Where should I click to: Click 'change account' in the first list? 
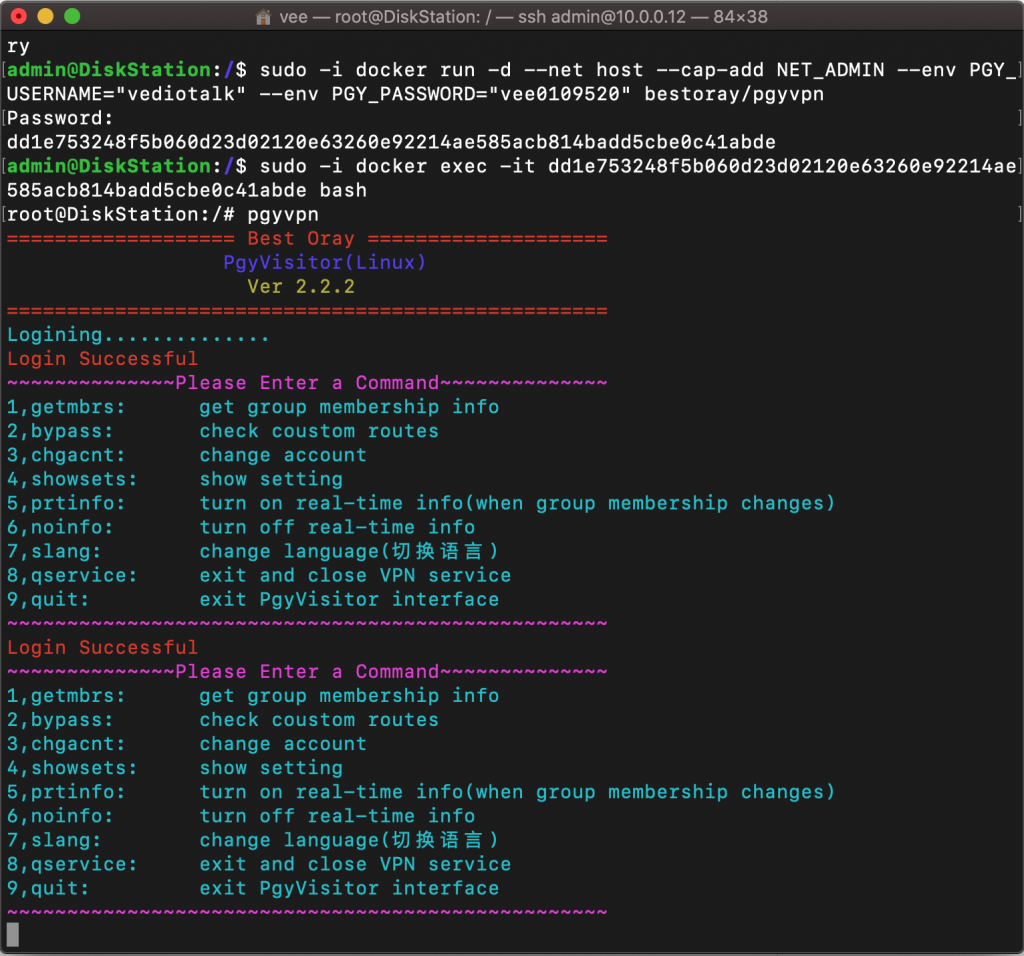283,455
